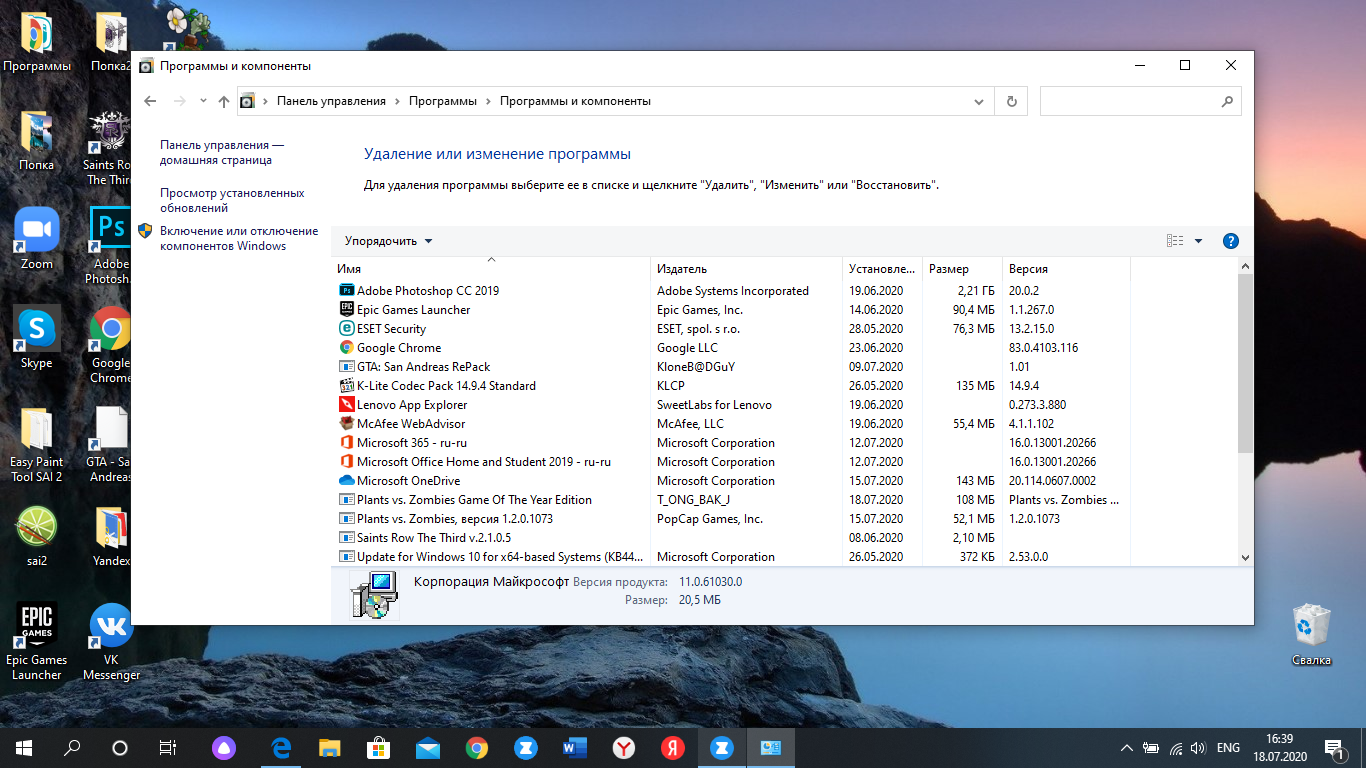Click the Epic Games Launcher list icon
Screen dimensions: 1366x768
click(347, 310)
